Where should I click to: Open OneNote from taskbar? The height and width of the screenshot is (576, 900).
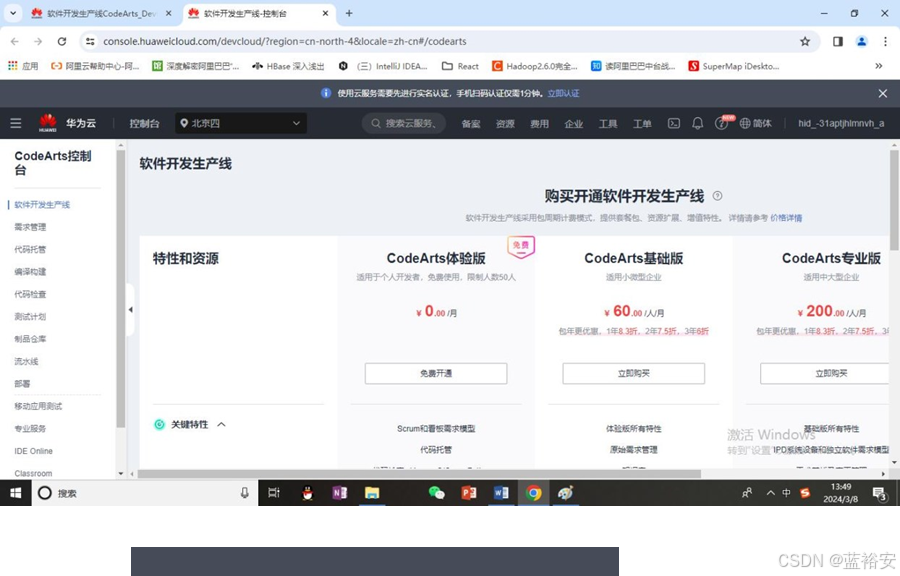tap(339, 493)
